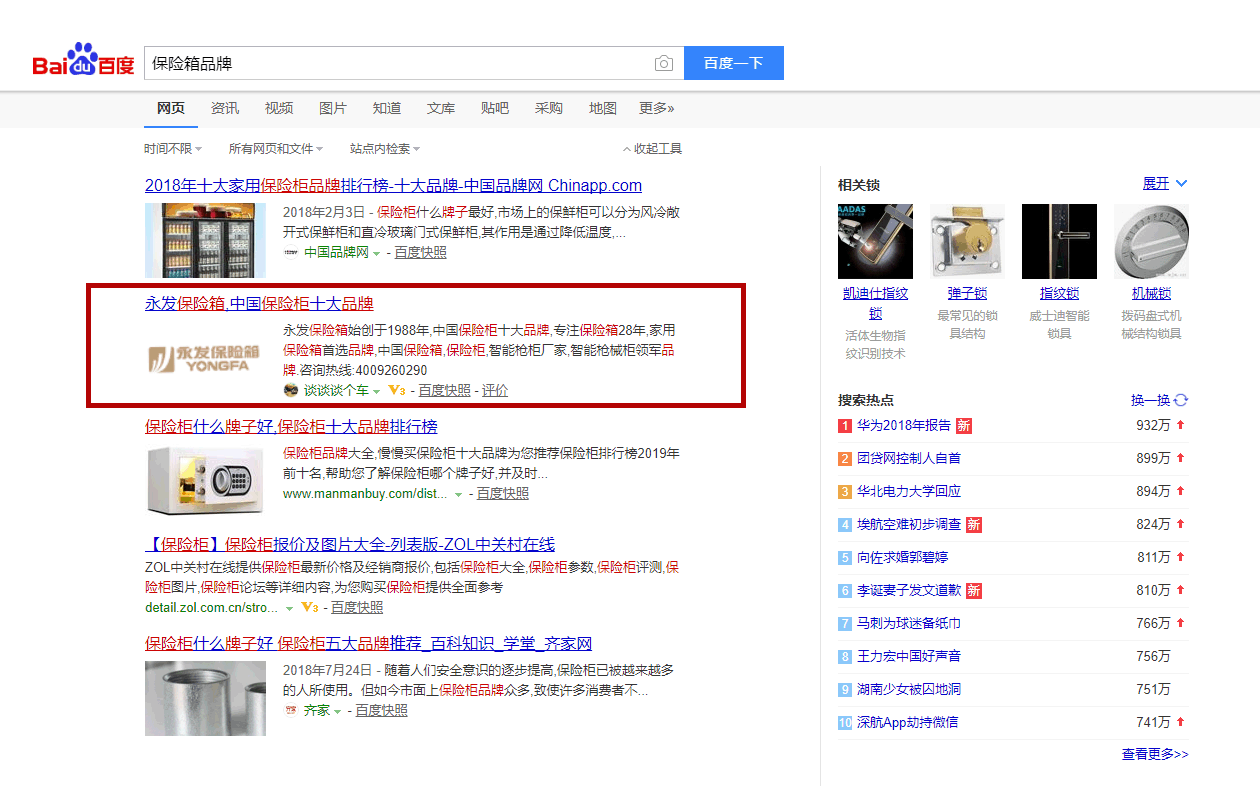Open dropdown arrow after manmanbuy.com URL
1260x796 pixels.
(458, 494)
